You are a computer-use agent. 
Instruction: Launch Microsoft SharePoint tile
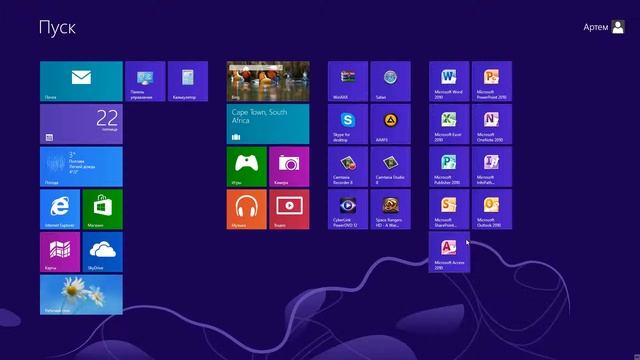(x=449, y=209)
